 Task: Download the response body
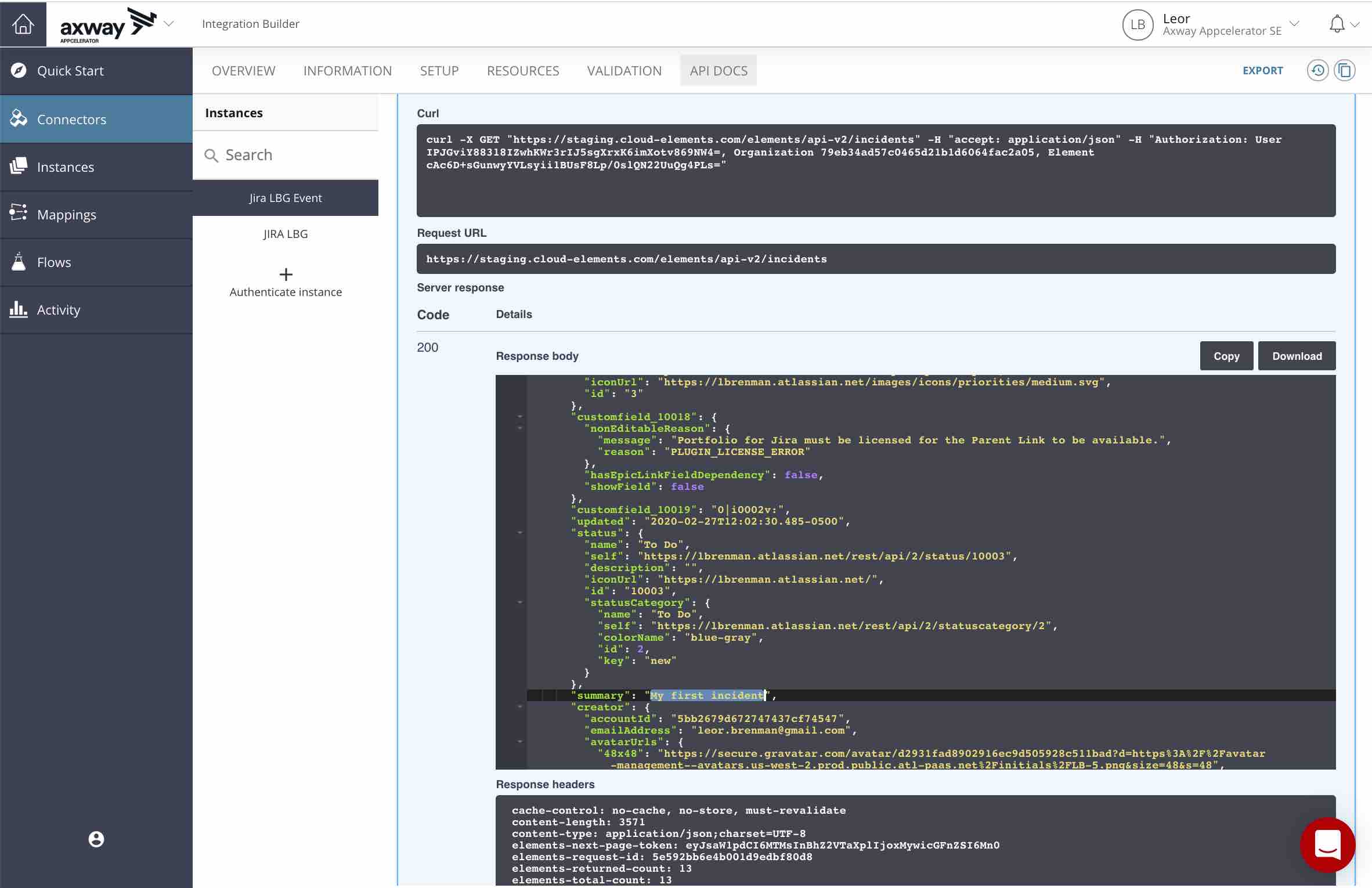[1297, 356]
